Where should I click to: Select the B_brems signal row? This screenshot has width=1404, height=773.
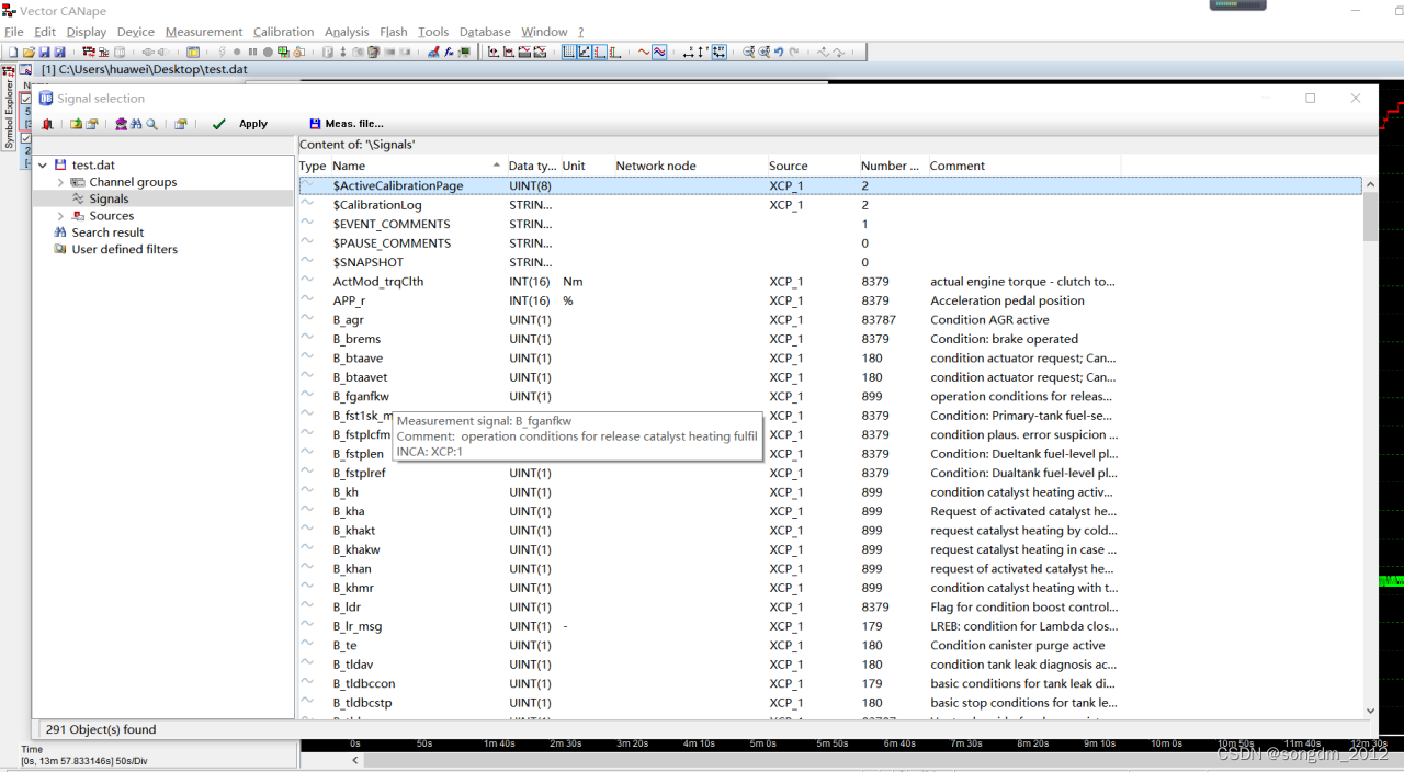[830, 339]
